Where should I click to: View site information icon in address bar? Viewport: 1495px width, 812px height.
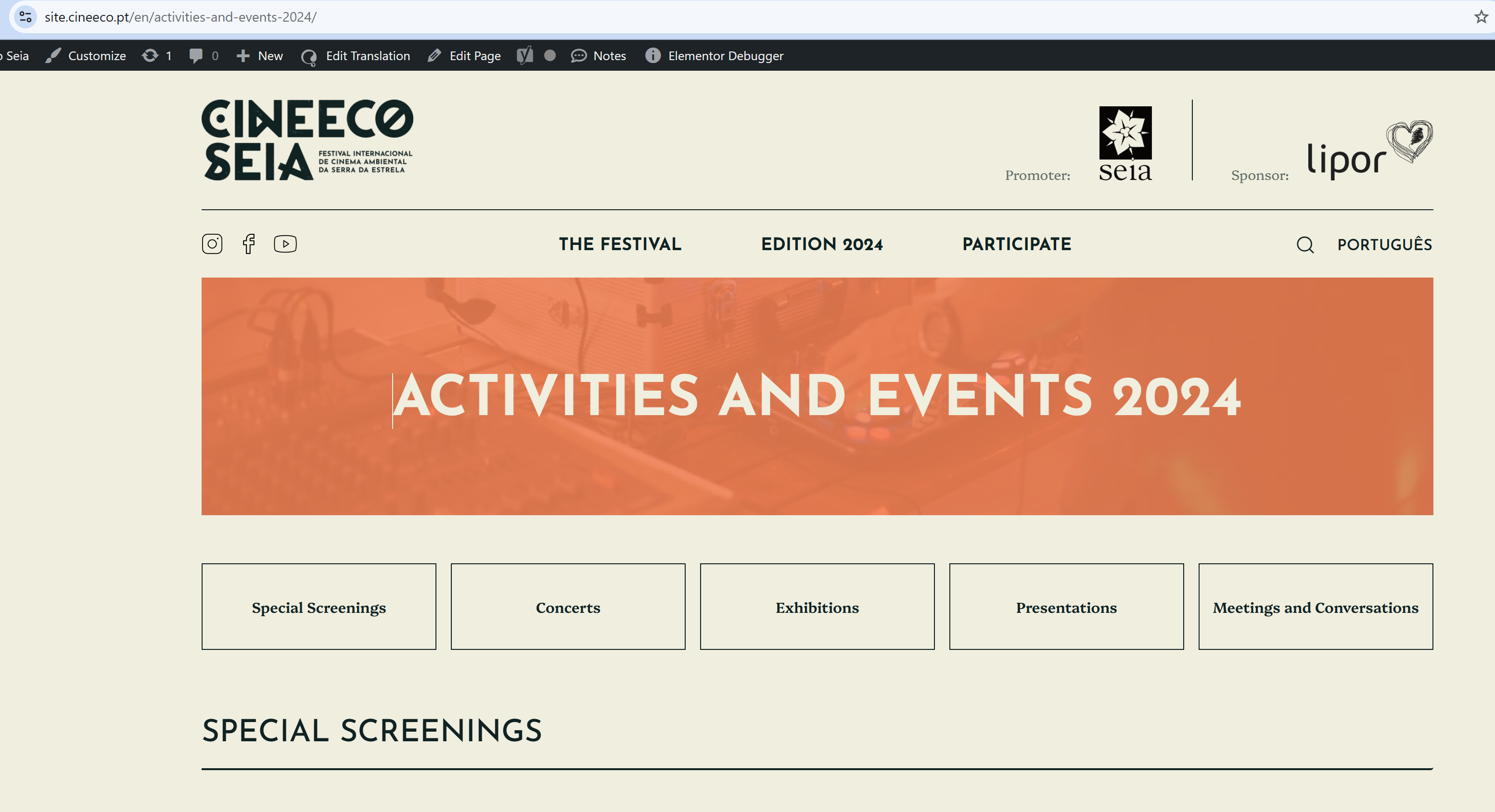tap(26, 17)
